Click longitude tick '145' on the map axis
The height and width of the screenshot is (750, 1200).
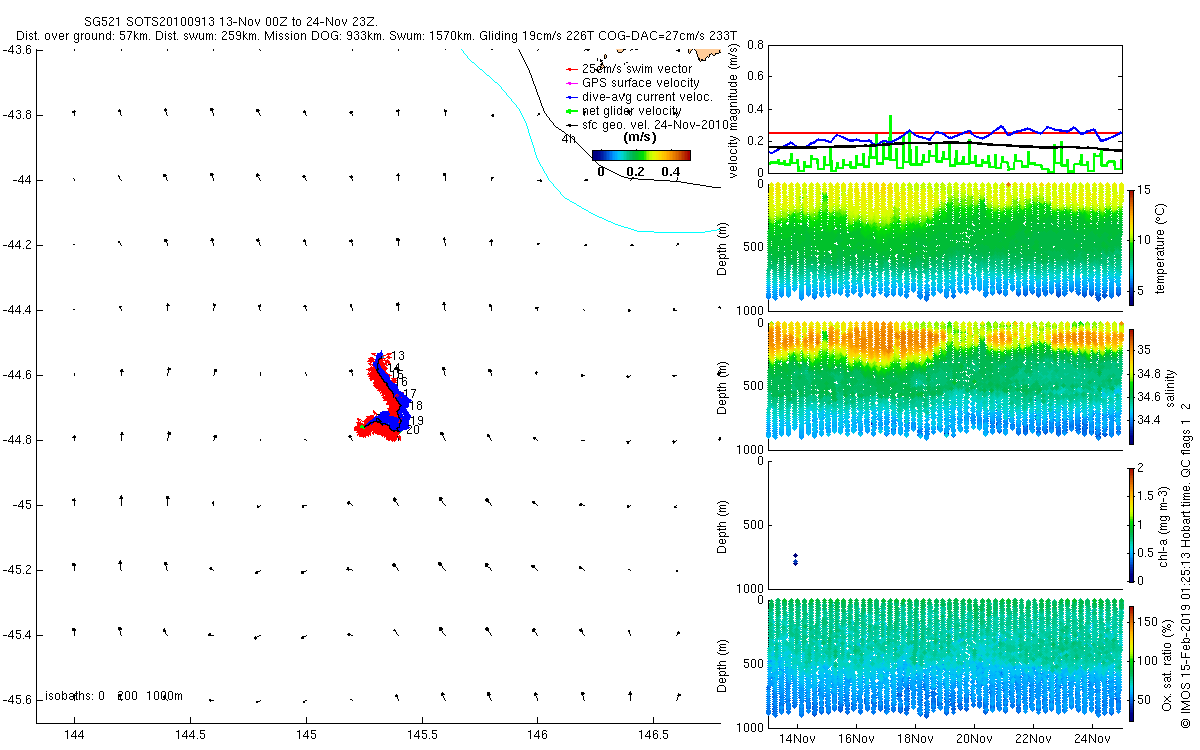point(306,734)
